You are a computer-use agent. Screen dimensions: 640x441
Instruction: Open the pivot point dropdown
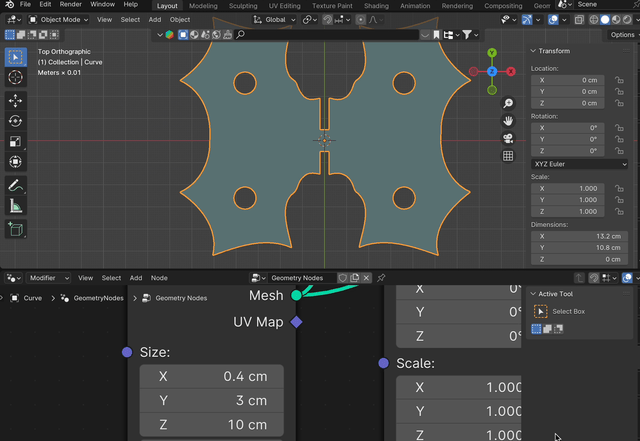pos(310,20)
